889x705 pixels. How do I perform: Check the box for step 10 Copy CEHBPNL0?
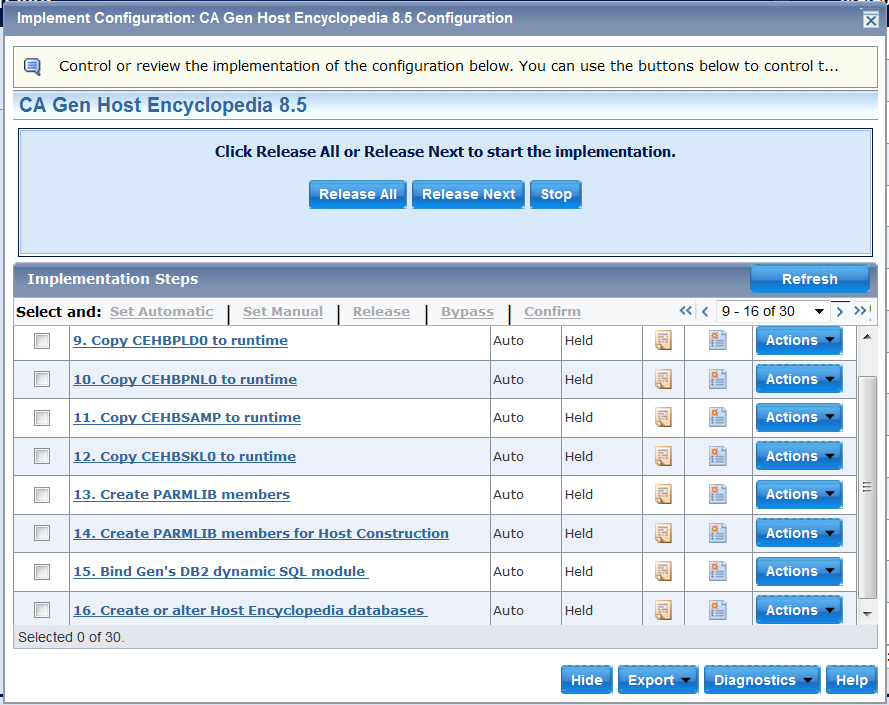tap(42, 379)
